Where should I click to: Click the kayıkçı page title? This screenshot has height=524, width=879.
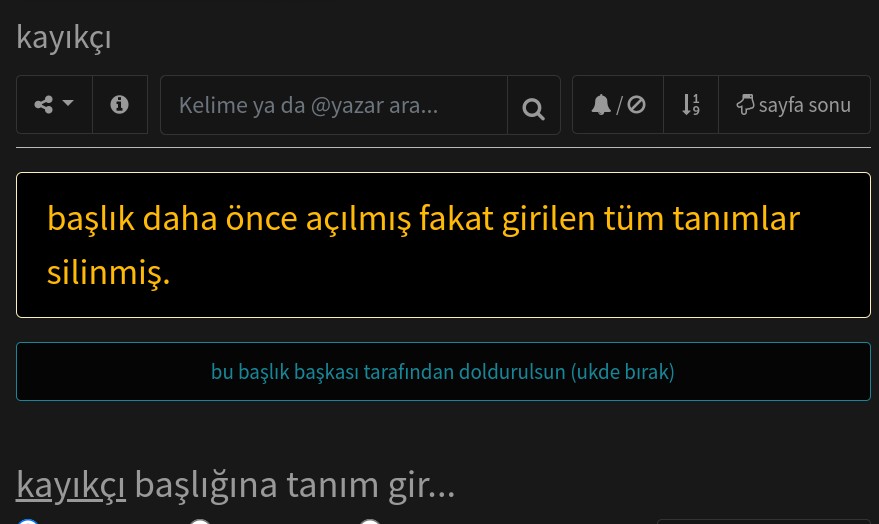[x=63, y=38]
